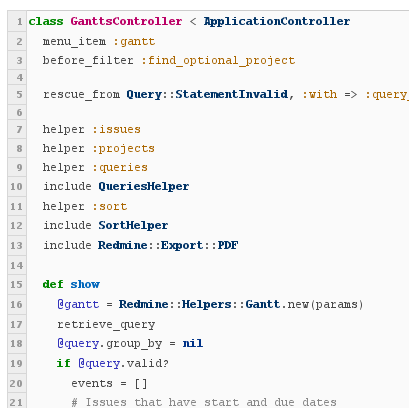The height and width of the screenshot is (408, 409).
Task: Click the menu_item text on line 2
Action: pos(74,42)
